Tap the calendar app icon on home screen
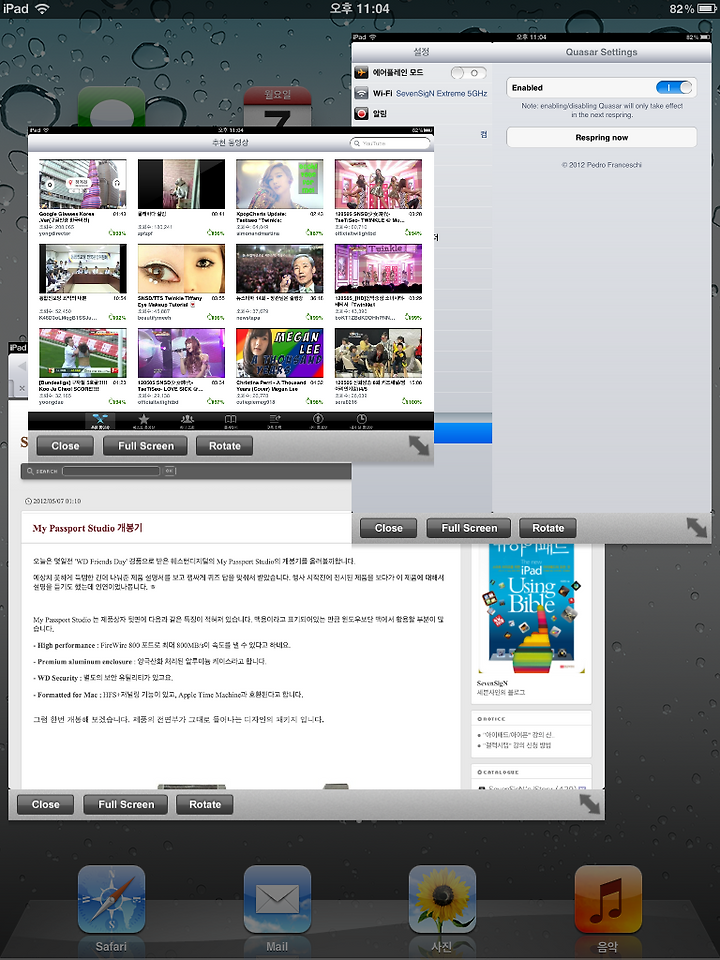 coord(277,107)
